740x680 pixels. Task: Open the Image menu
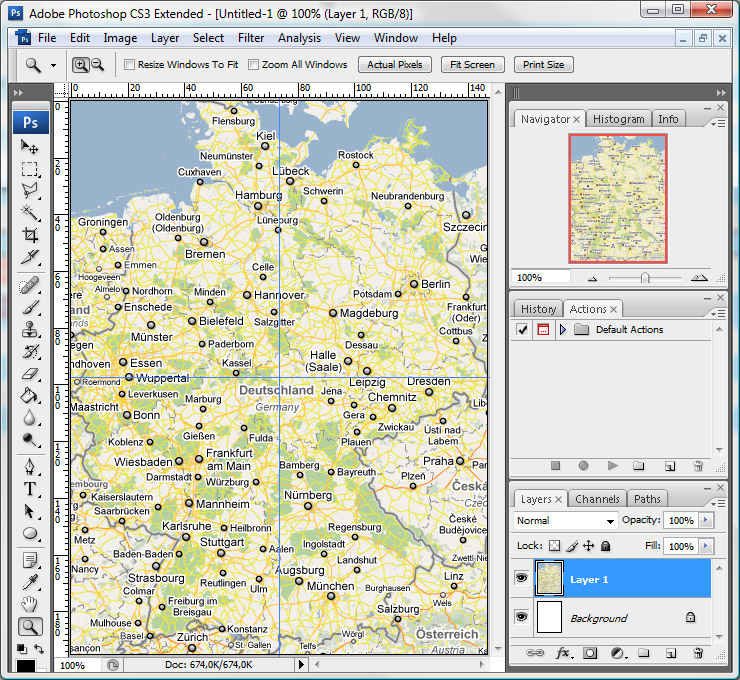pos(120,38)
